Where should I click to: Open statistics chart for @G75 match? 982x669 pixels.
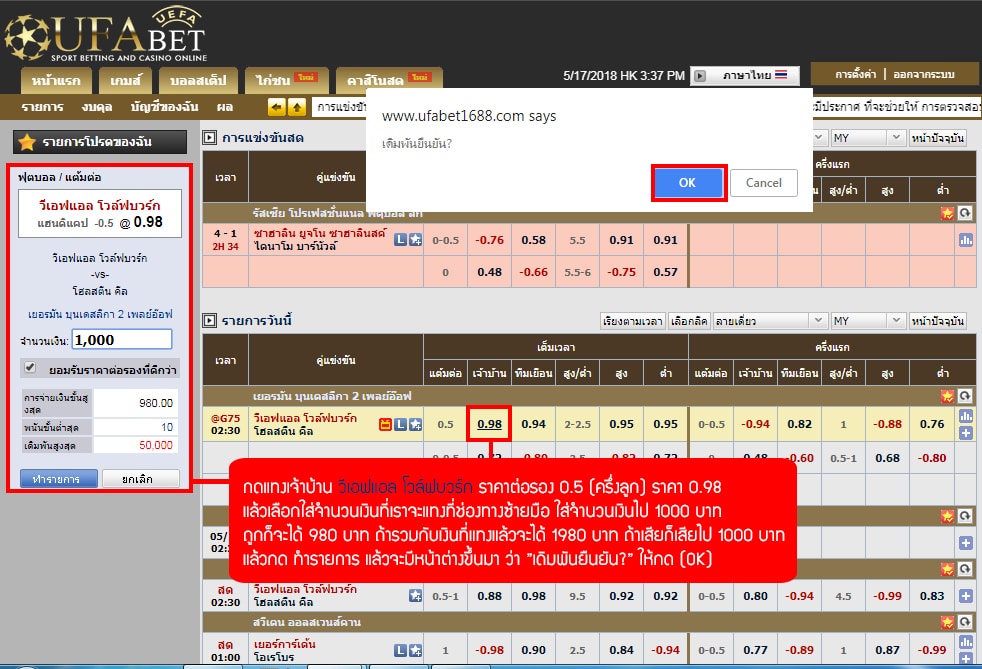click(966, 415)
